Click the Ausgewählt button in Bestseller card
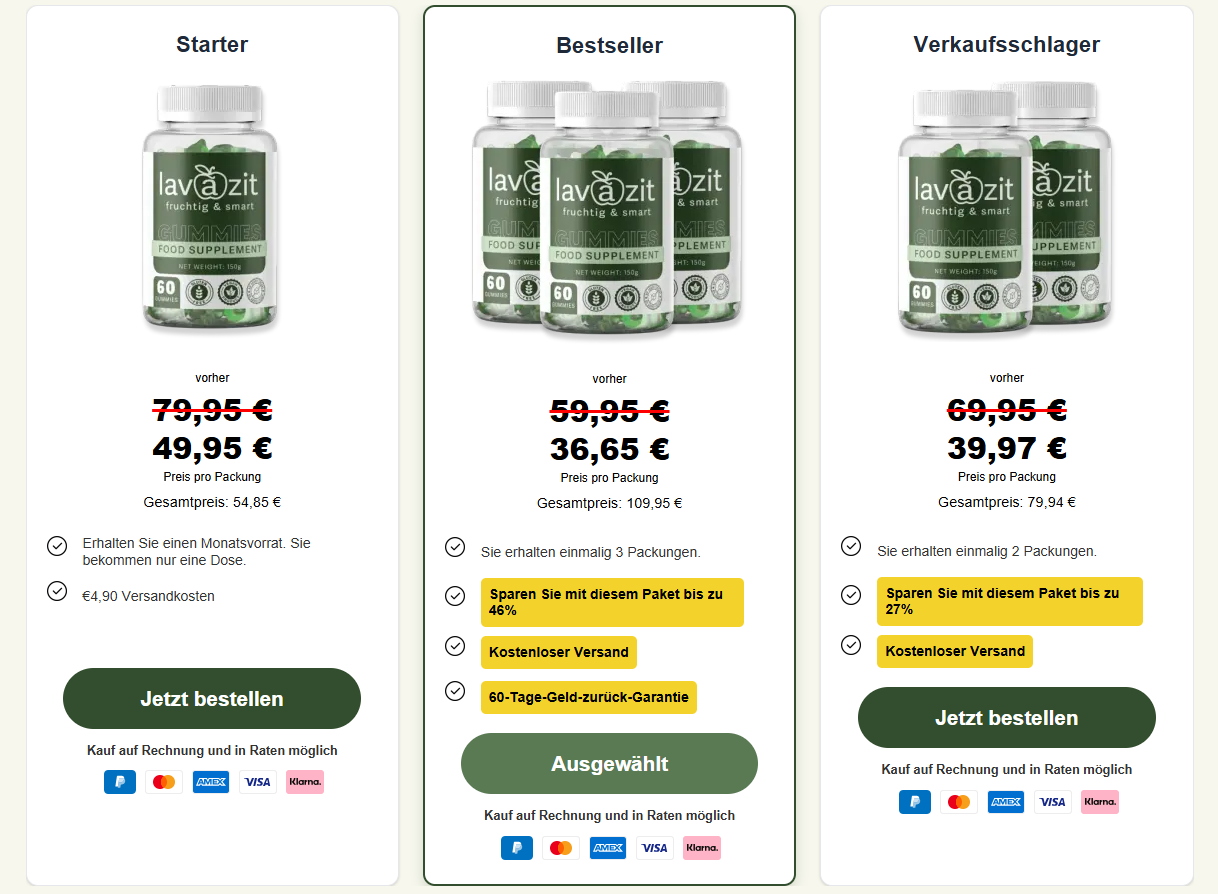Image resolution: width=1218 pixels, height=894 pixels. point(609,764)
